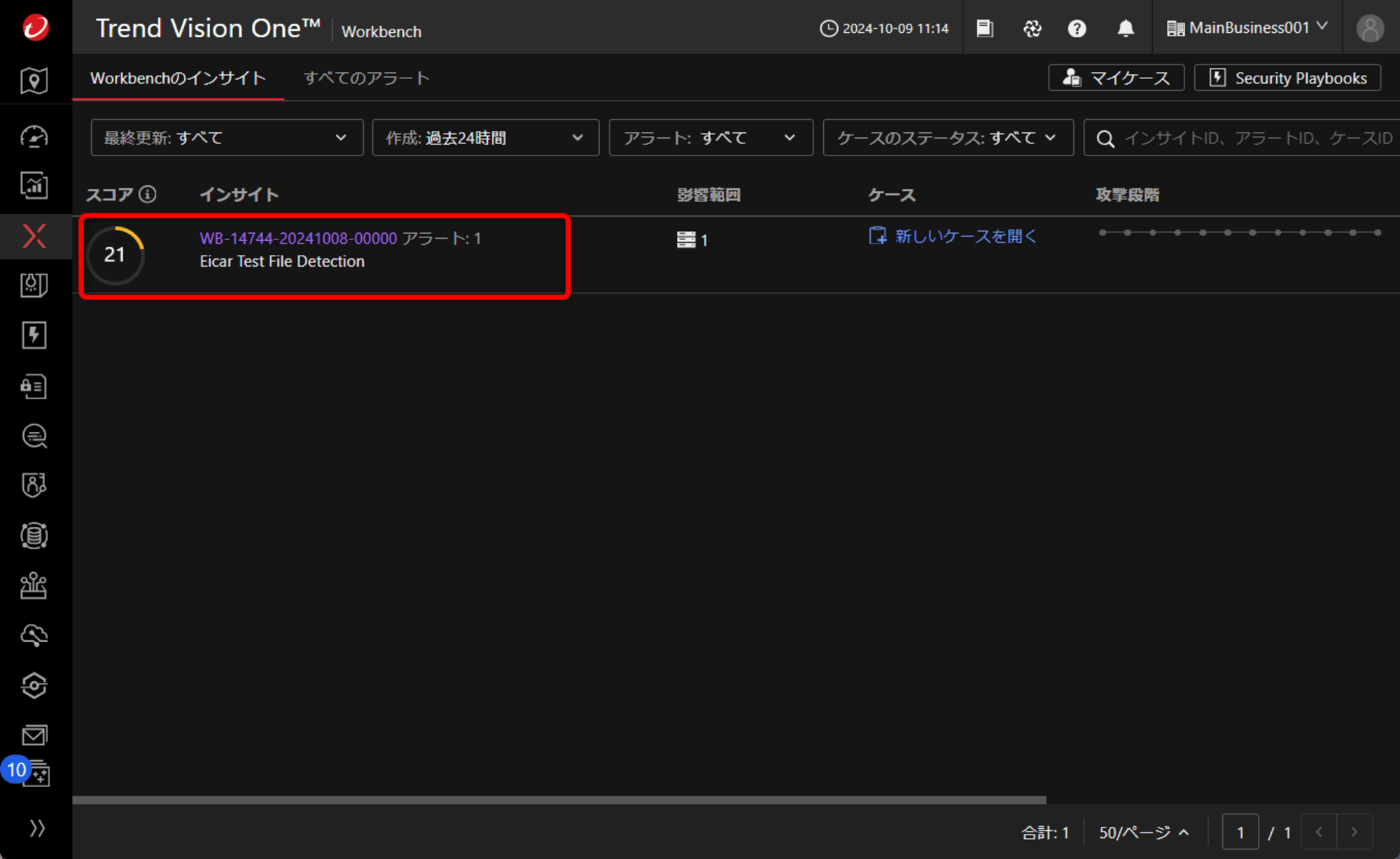Image resolution: width=1400 pixels, height=859 pixels.
Task: Click the page number input field
Action: coord(1240,832)
